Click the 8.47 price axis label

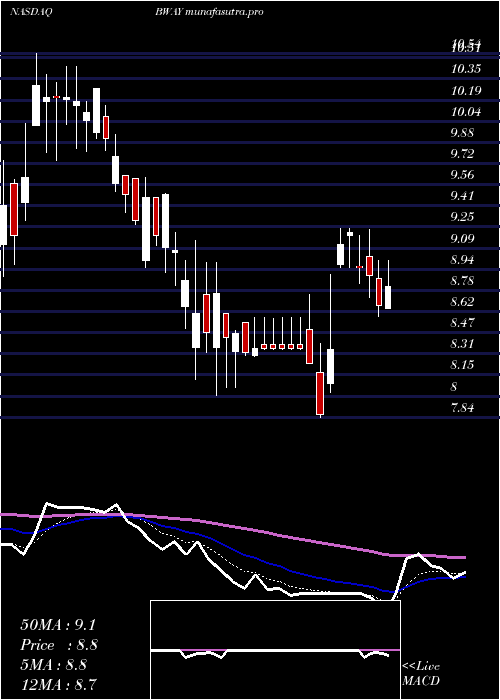[x=462, y=322]
